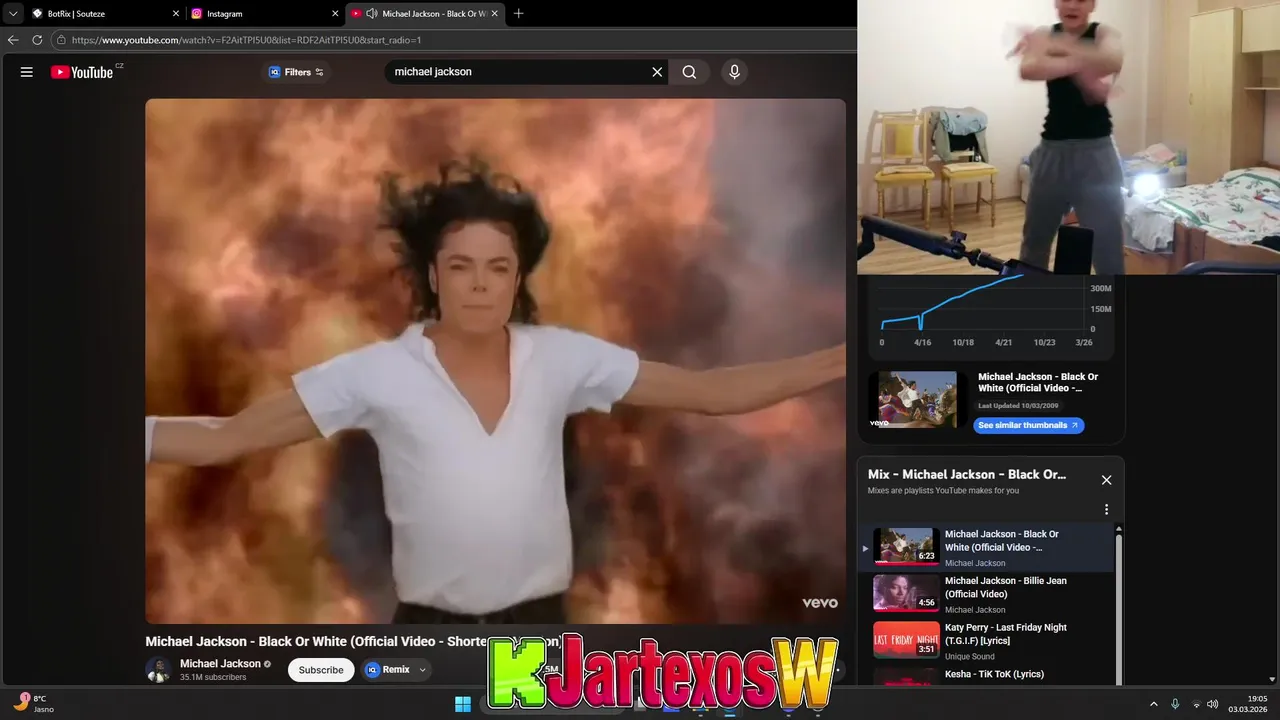Screen dimensions: 1280x720
Task: Close the Michael Jackson YouTube tab
Action: point(494,14)
